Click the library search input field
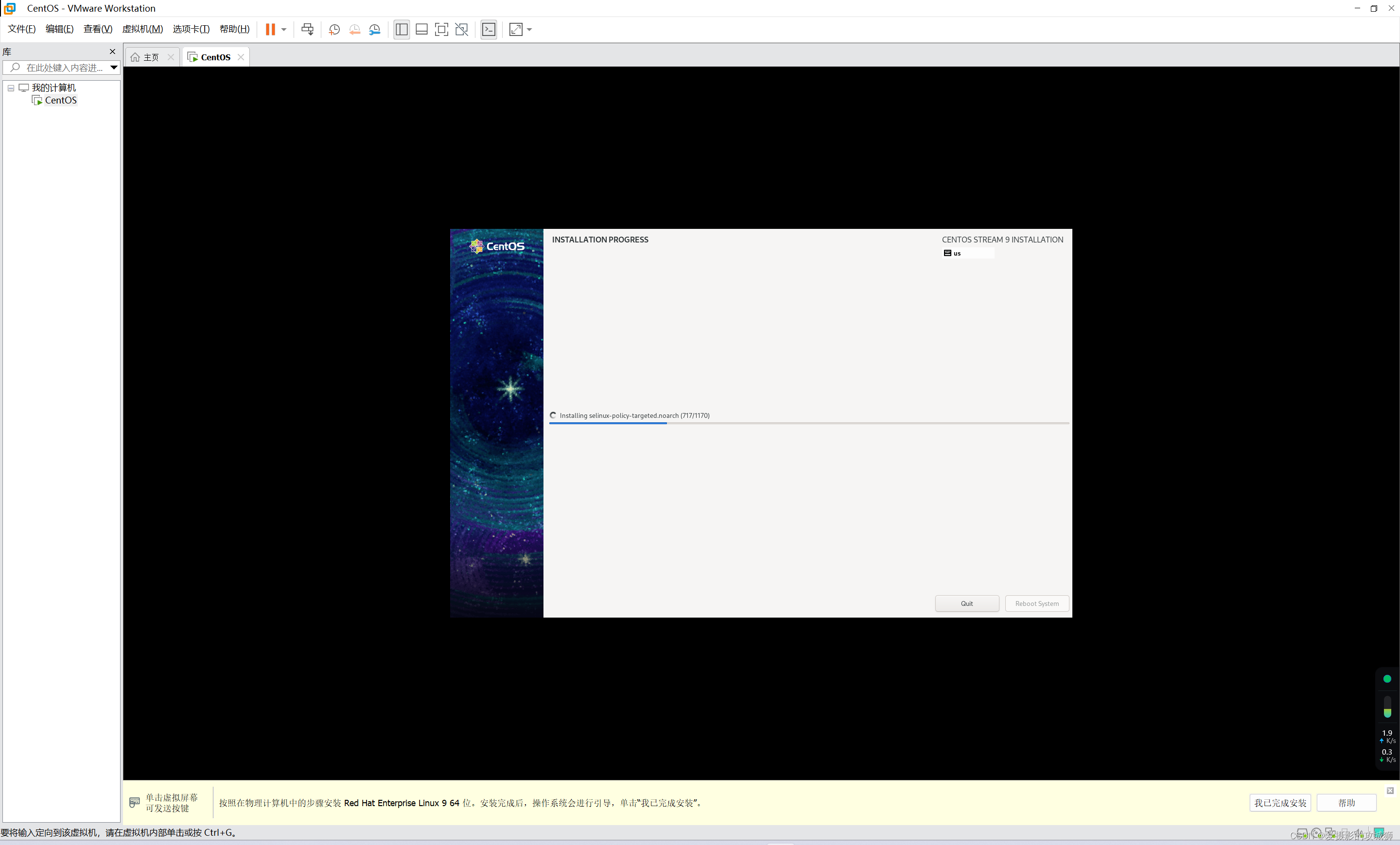This screenshot has width=1400, height=845. [x=64, y=68]
